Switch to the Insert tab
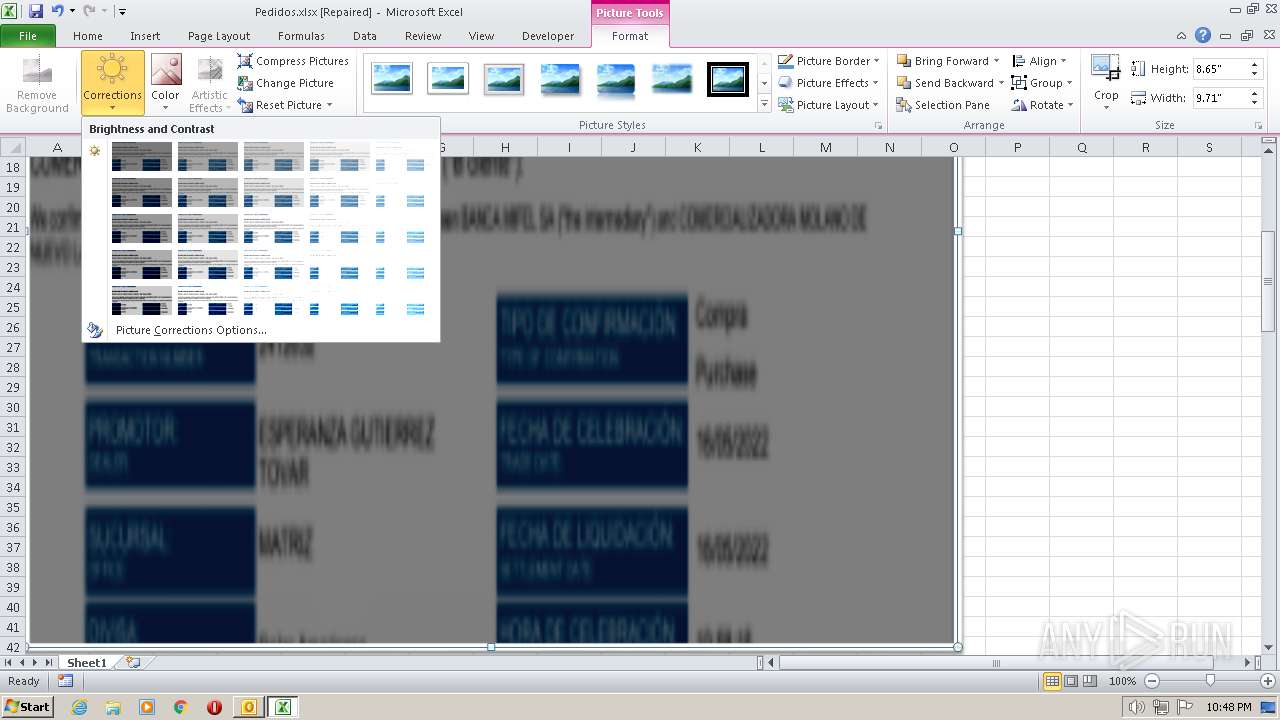Image resolution: width=1280 pixels, height=720 pixels. [145, 36]
